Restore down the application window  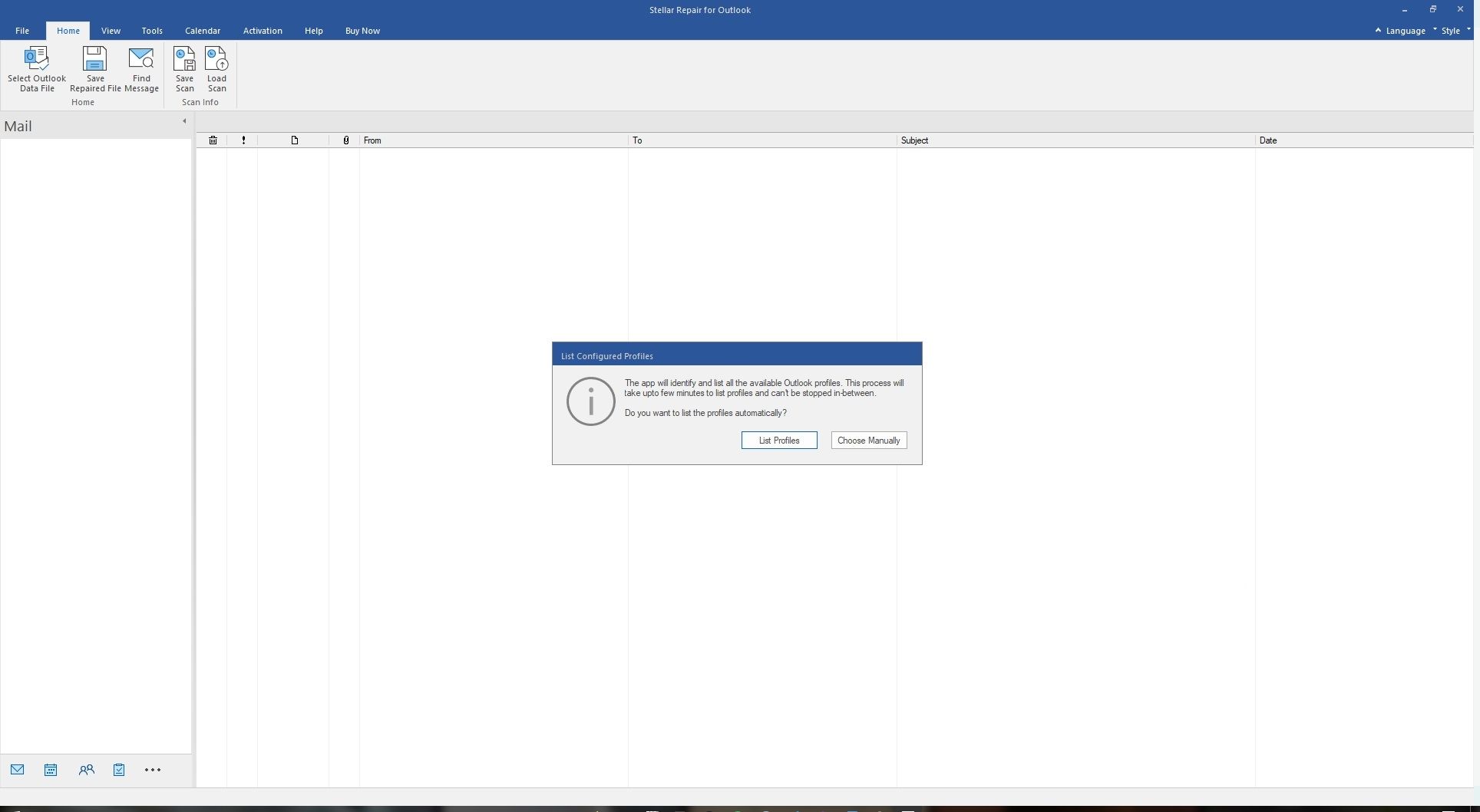pos(1432,10)
